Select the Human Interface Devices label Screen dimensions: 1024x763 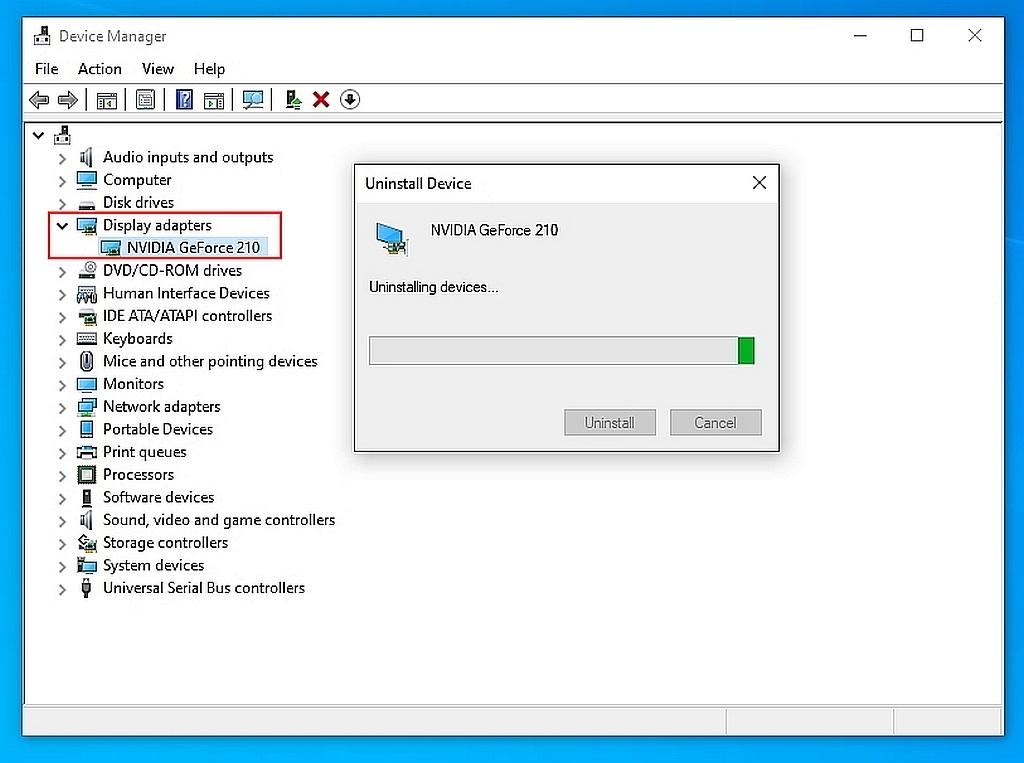tap(186, 293)
